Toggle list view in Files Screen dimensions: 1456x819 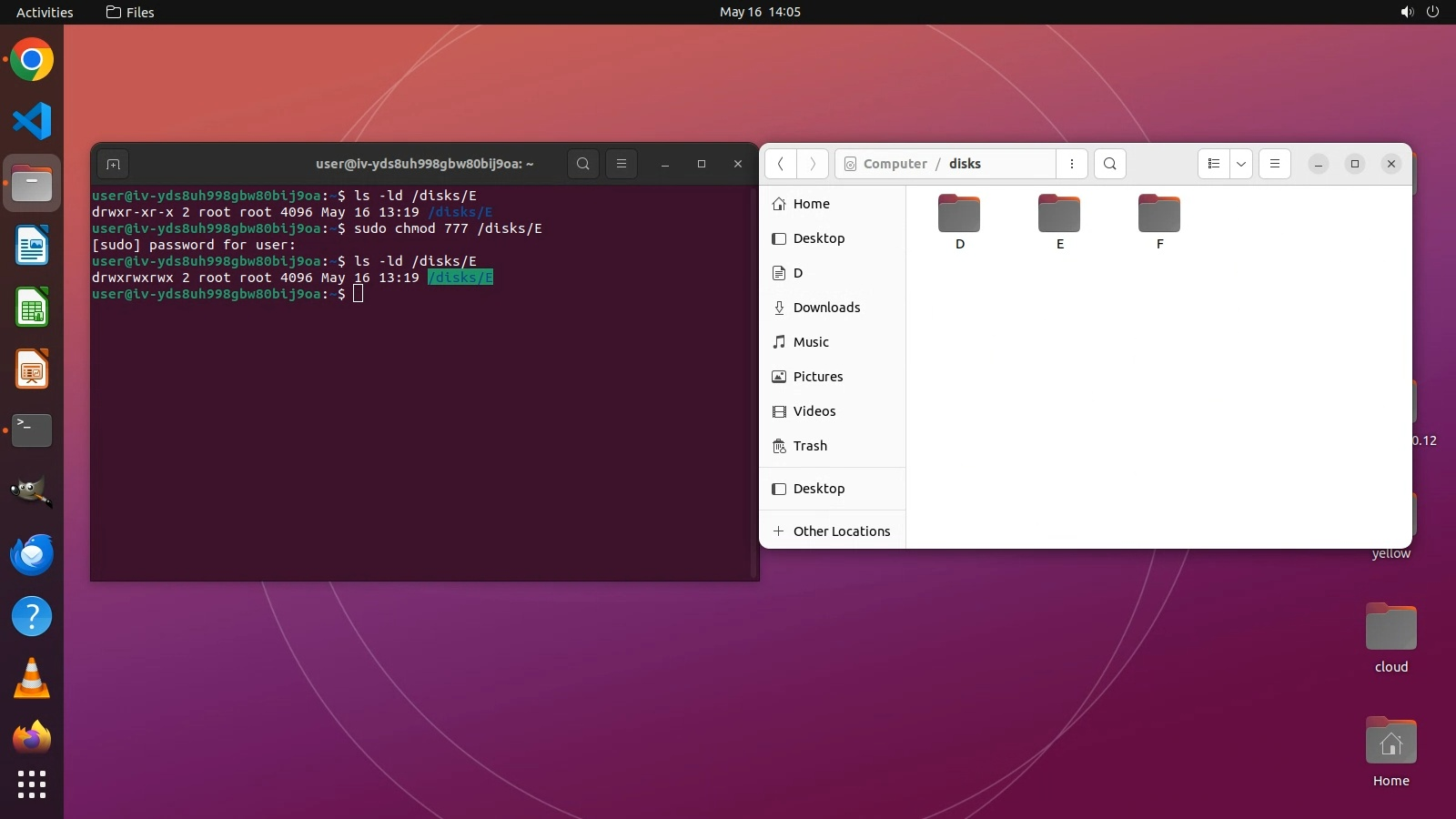[1214, 164]
